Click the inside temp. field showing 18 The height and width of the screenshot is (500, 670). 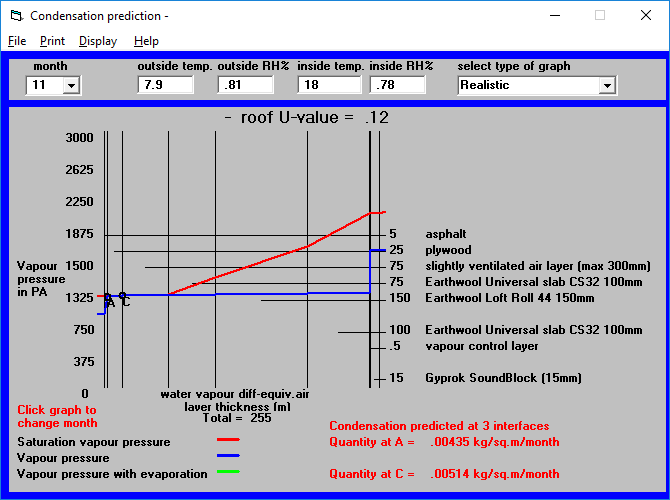click(329, 85)
